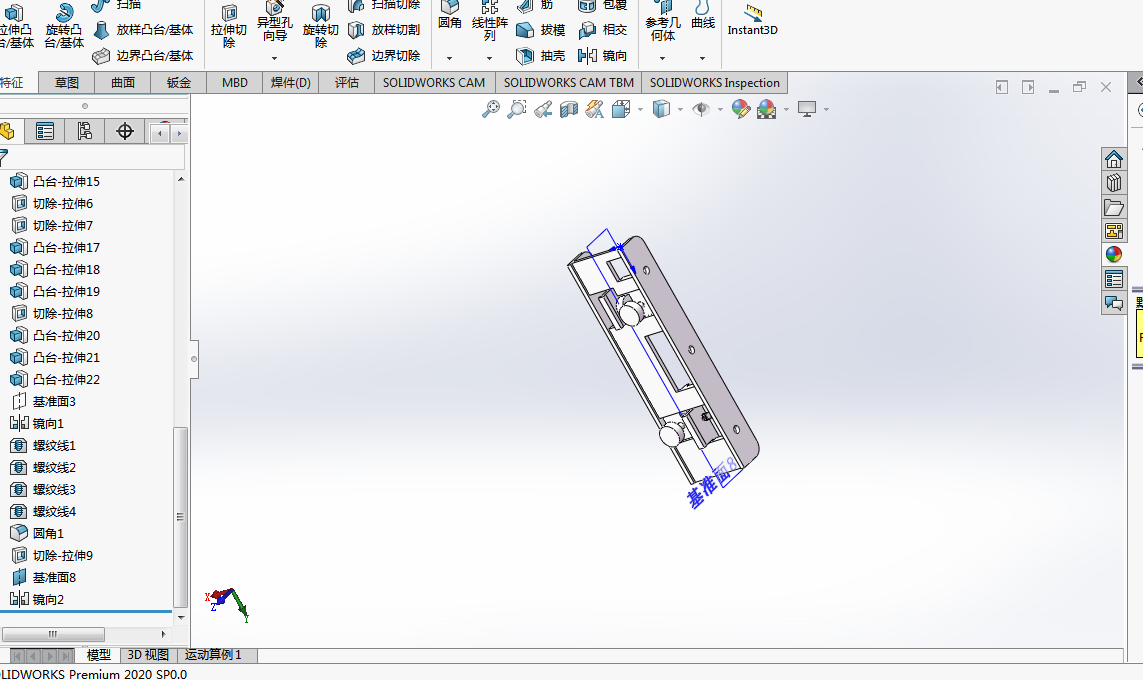Click the 拔模 draft tool
Viewport: 1143px width, 680px height.
click(x=541, y=30)
